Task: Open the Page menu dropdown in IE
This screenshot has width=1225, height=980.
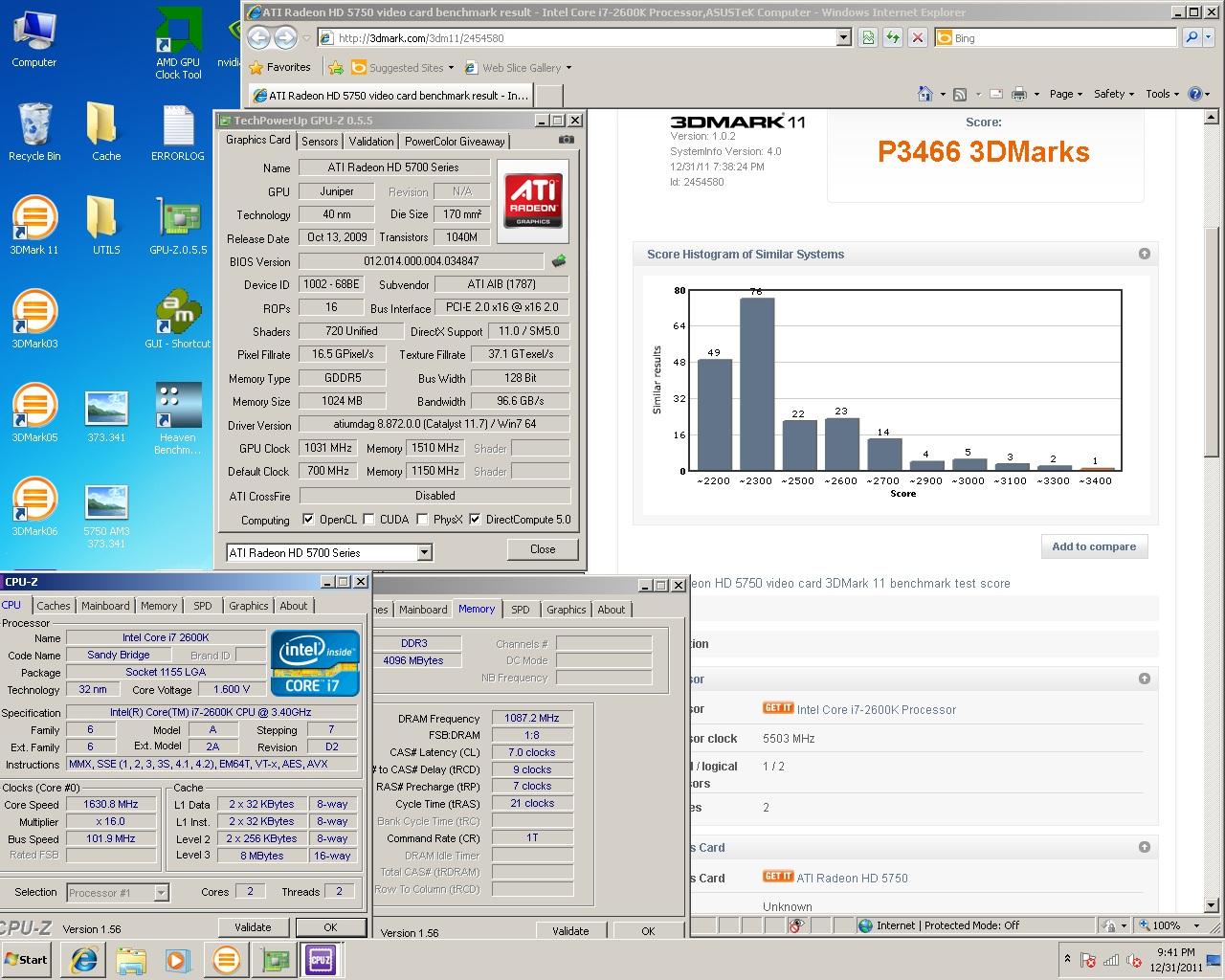Action: 1065,94
